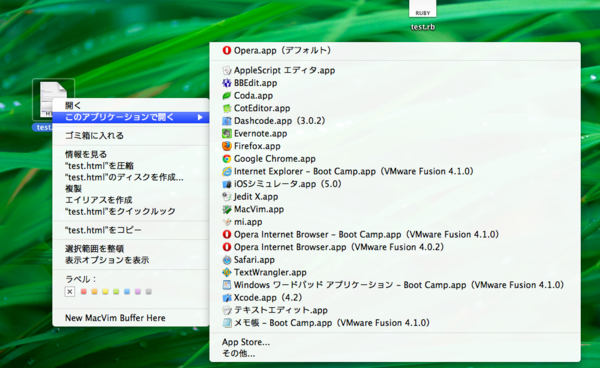
Task: Click the Opera icon beside Opera.app default entry
Action: [227, 50]
